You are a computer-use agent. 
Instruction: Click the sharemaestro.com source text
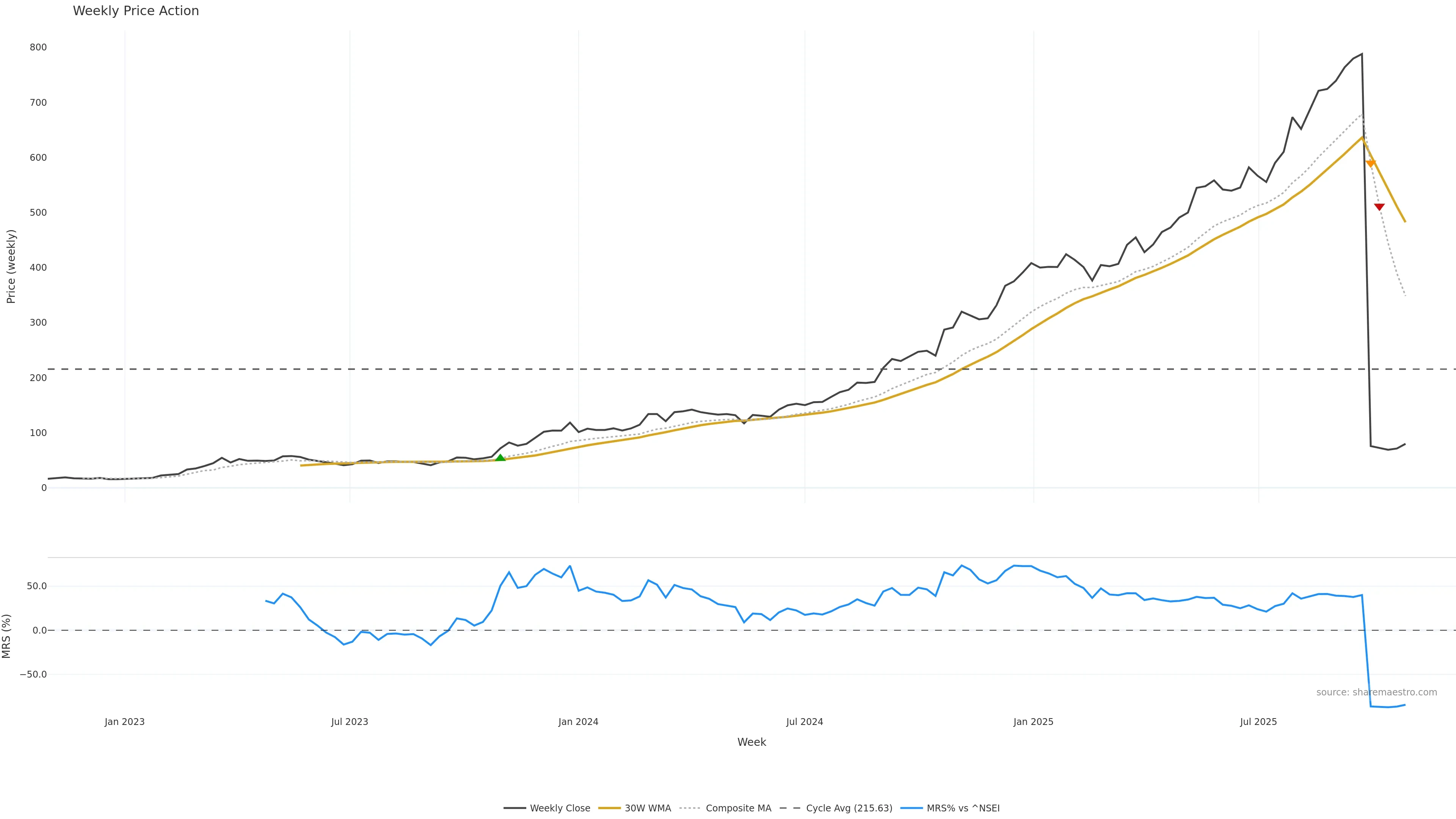point(1376,692)
